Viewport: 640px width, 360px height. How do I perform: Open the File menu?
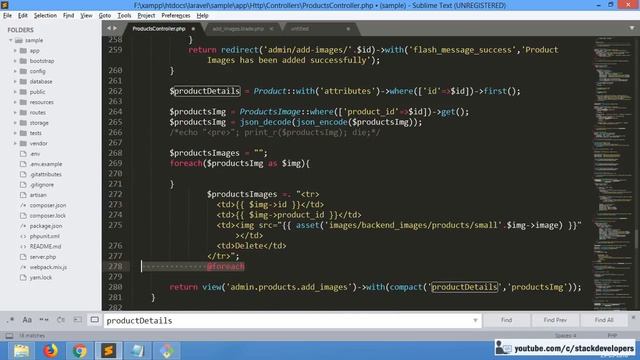coord(7,16)
